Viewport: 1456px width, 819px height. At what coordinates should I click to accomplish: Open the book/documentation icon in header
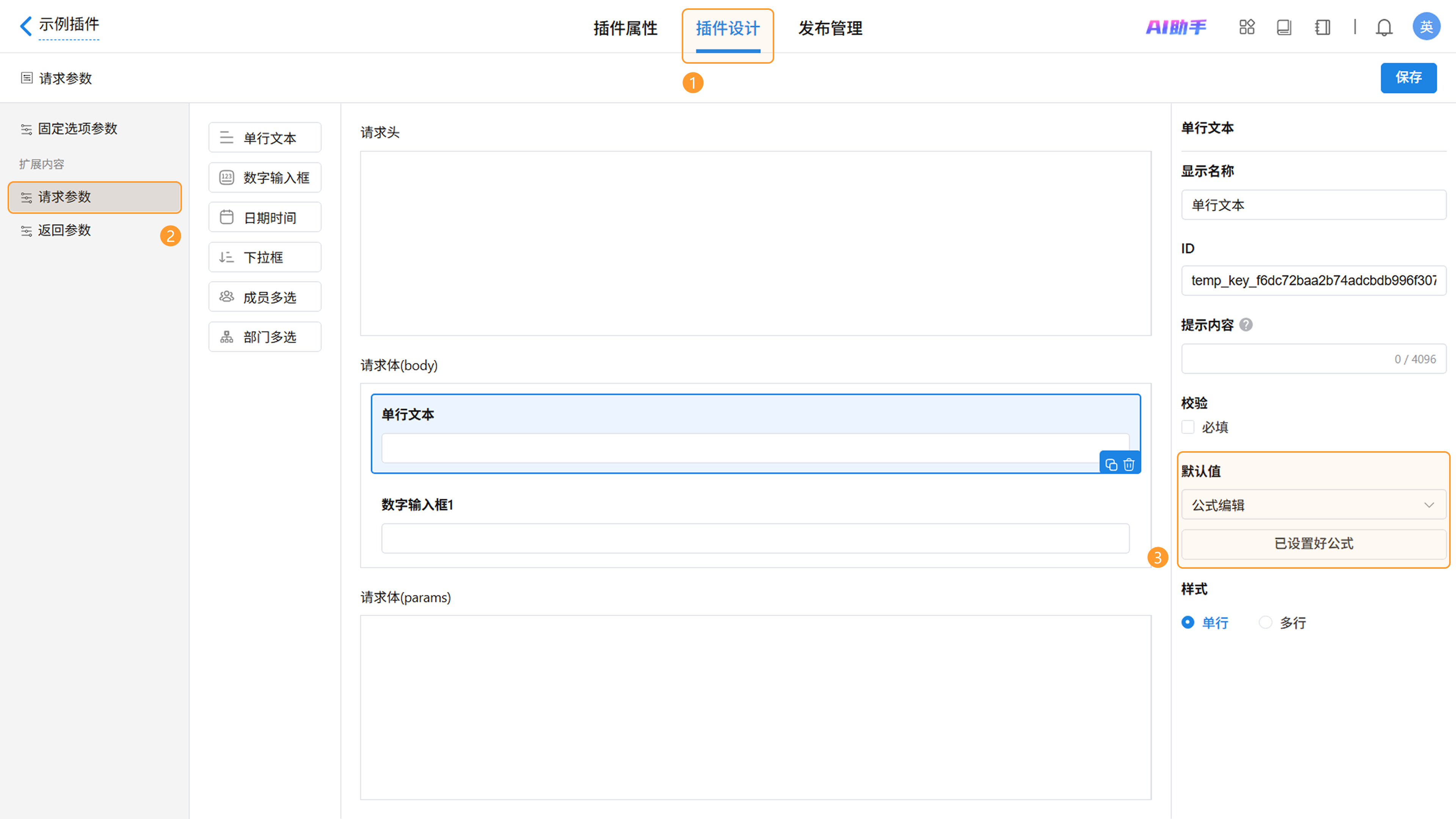1283,27
